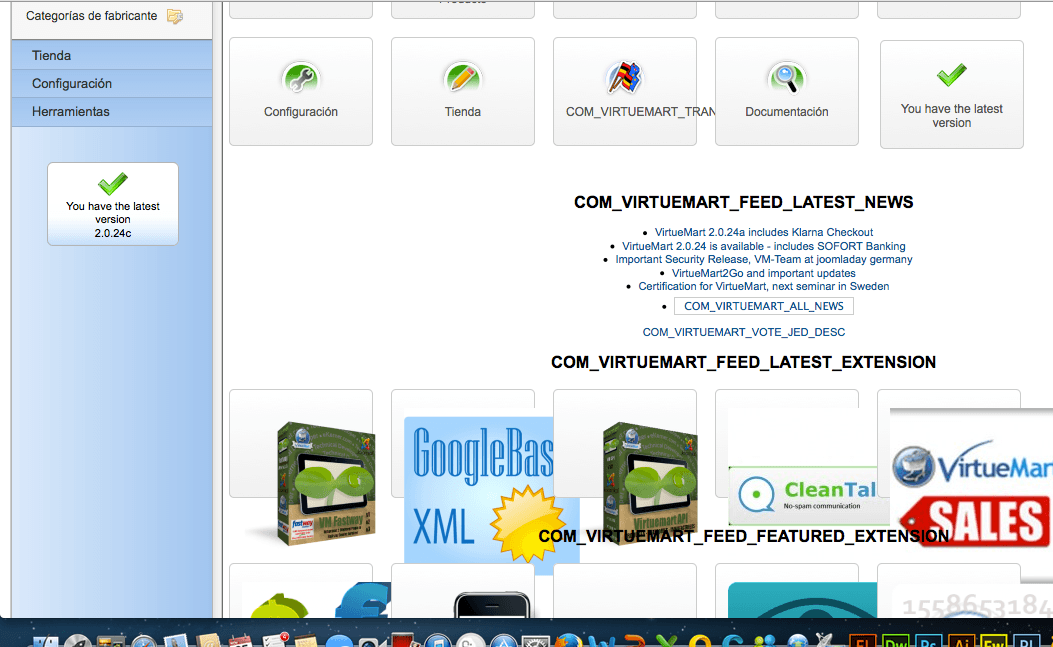This screenshot has height=647, width=1053.
Task: Open news 'VirtueMart 2.0.24 is available - includes SOFORT Banking'
Action: click(x=764, y=247)
